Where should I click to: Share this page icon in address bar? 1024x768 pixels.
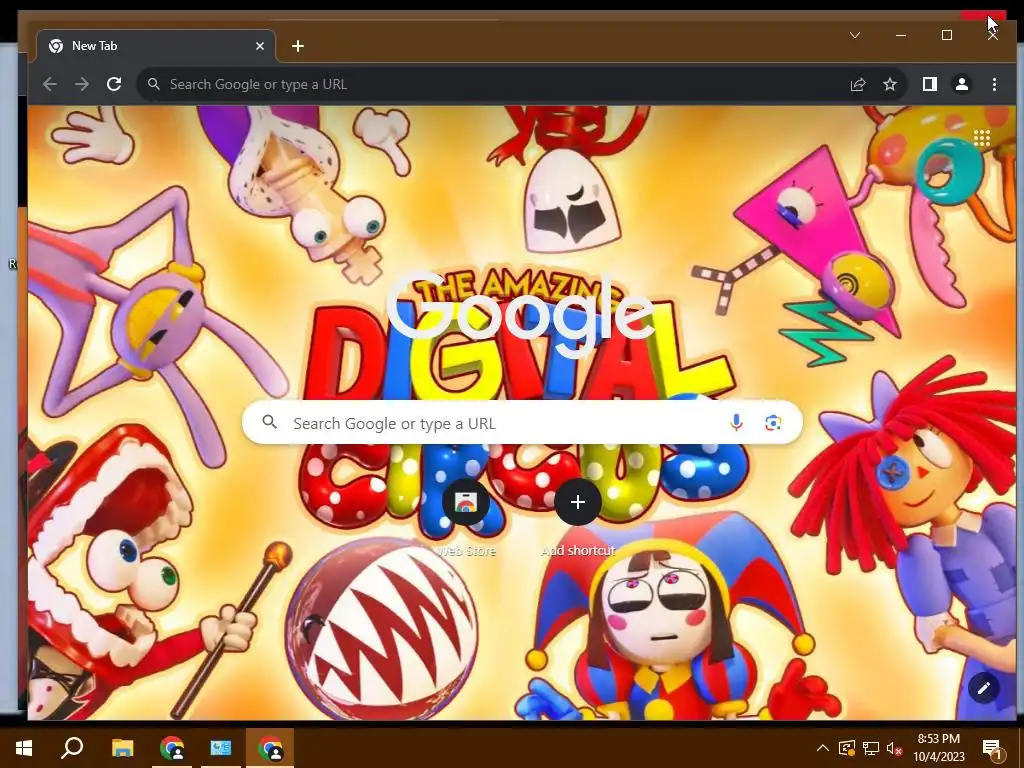point(857,84)
